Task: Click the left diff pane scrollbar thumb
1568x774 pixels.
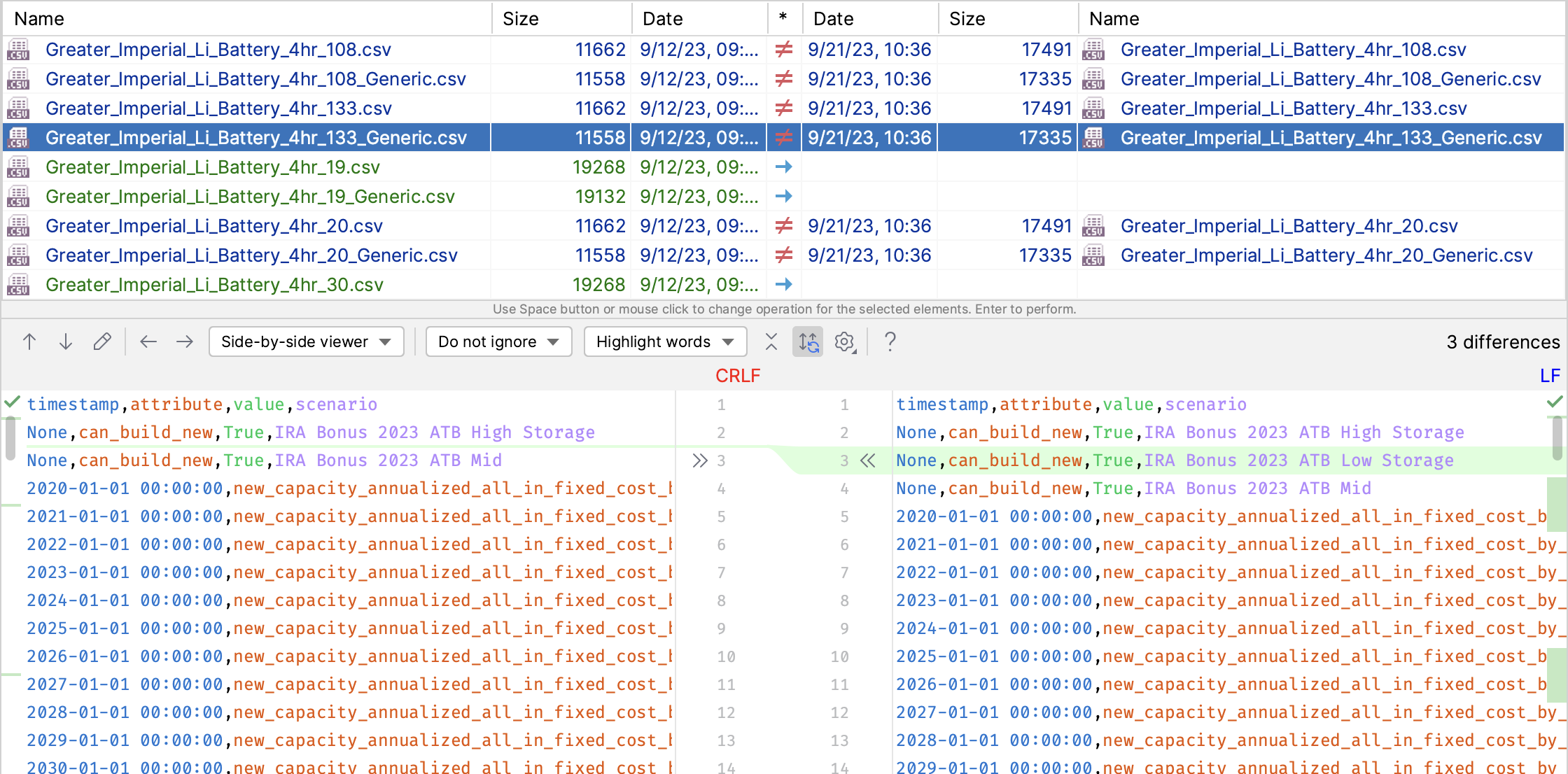Action: point(10,437)
